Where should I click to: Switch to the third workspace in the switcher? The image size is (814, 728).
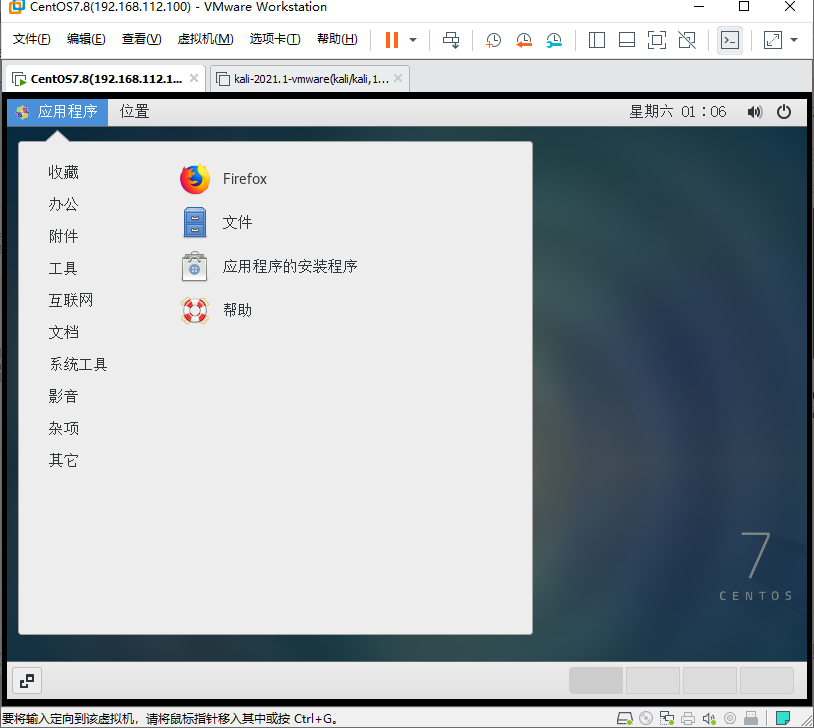710,681
